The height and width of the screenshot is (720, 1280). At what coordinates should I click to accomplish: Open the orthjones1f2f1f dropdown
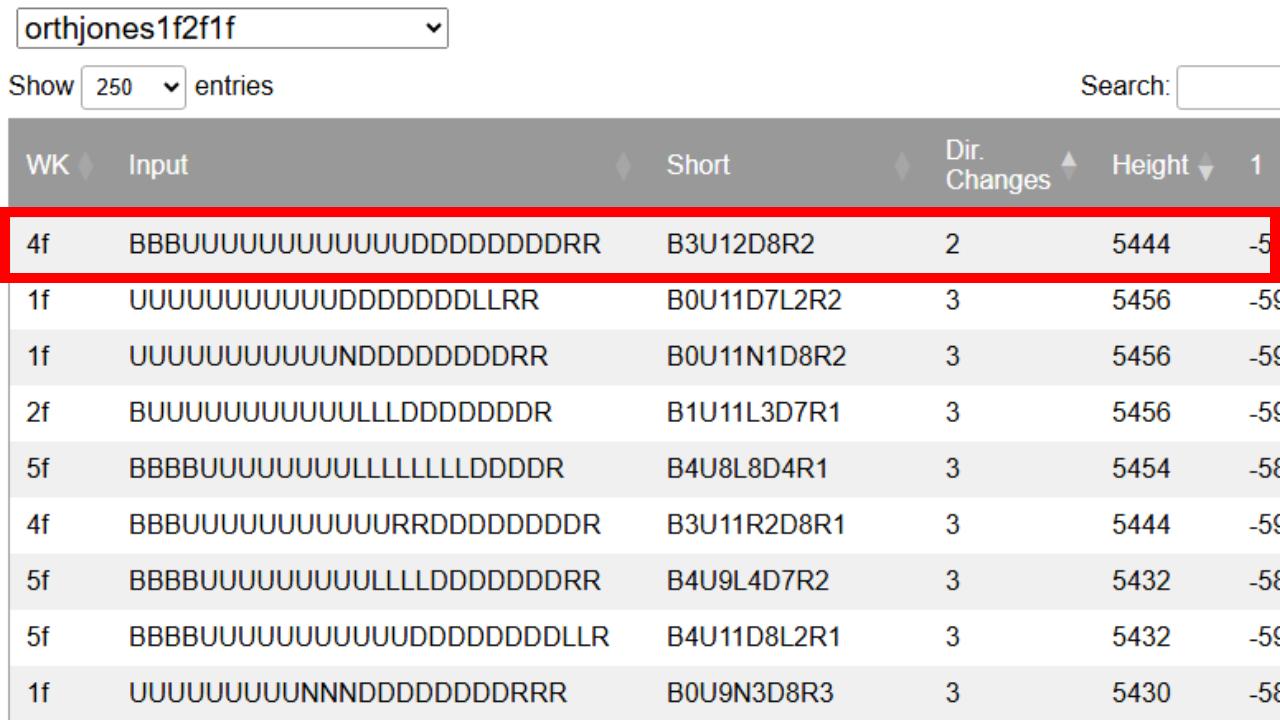tap(232, 28)
